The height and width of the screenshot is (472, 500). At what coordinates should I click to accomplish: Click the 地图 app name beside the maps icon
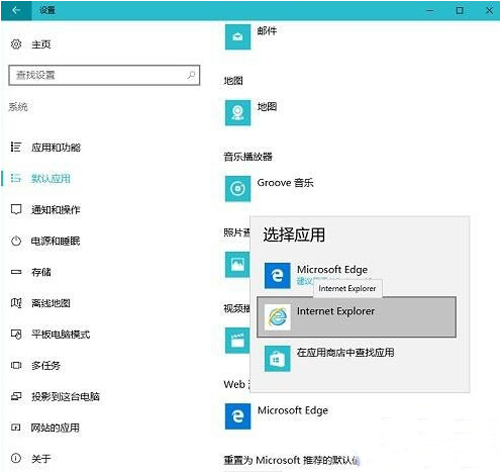click(x=267, y=107)
